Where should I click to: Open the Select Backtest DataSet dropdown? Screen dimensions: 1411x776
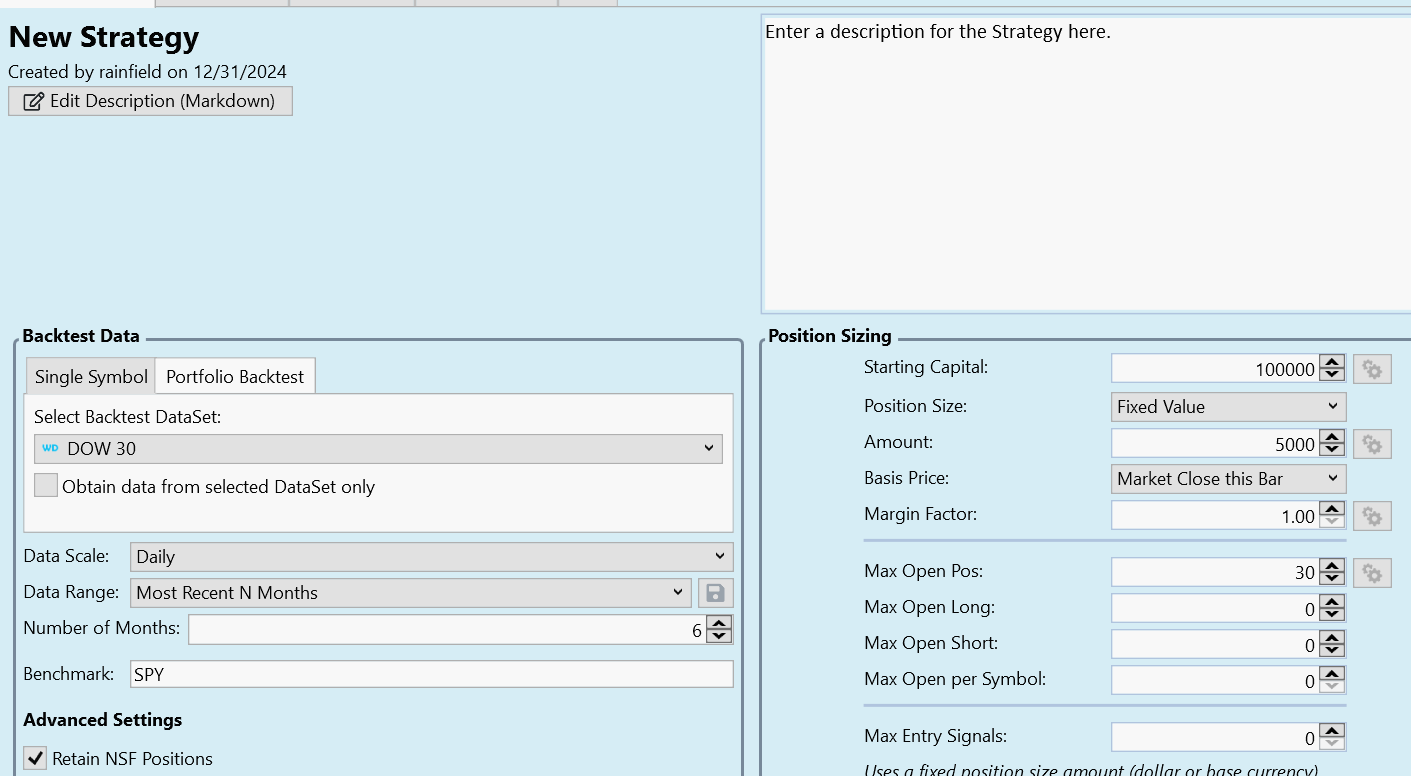[x=378, y=449]
